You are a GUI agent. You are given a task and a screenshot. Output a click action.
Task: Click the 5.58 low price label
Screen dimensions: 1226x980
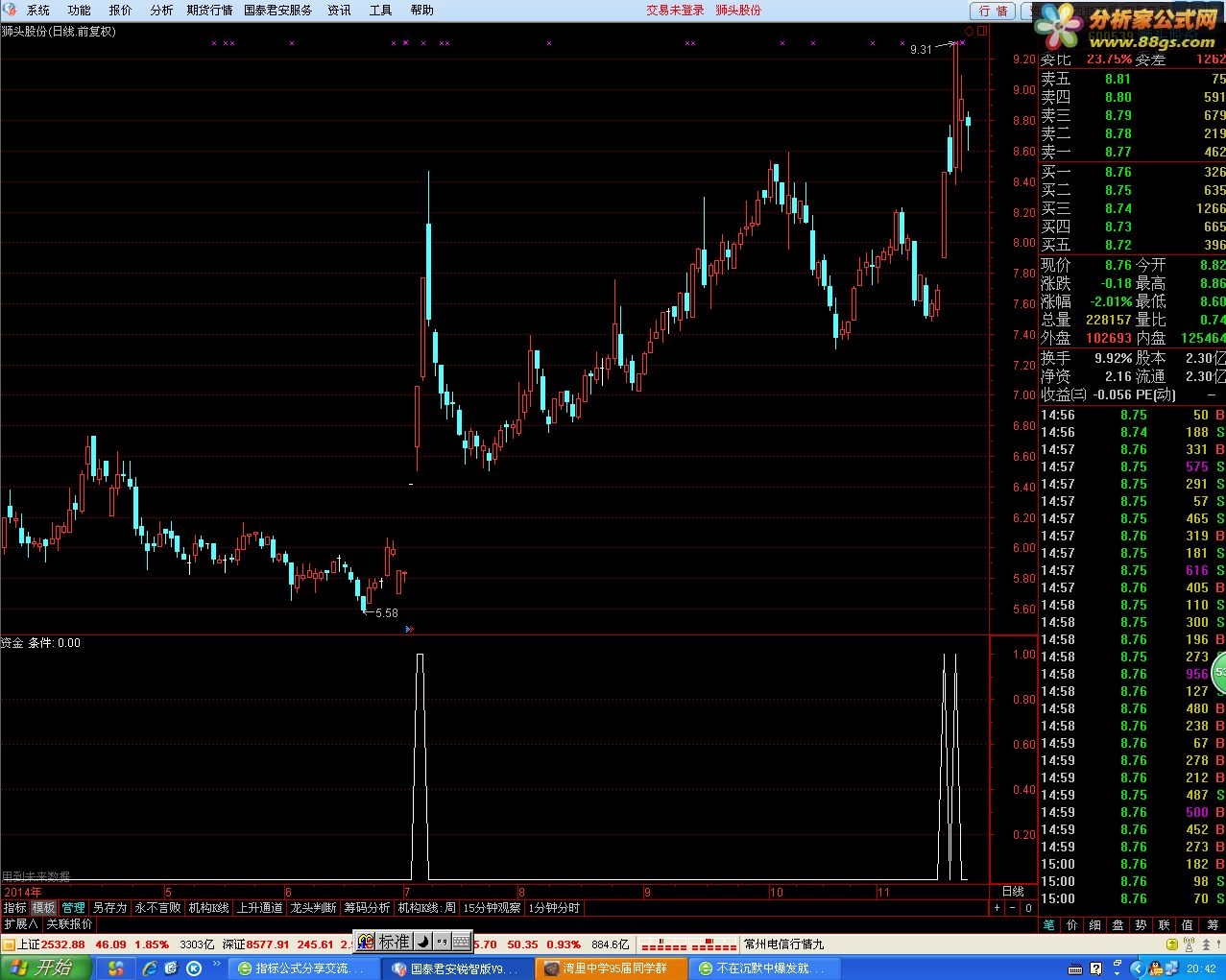tap(386, 612)
